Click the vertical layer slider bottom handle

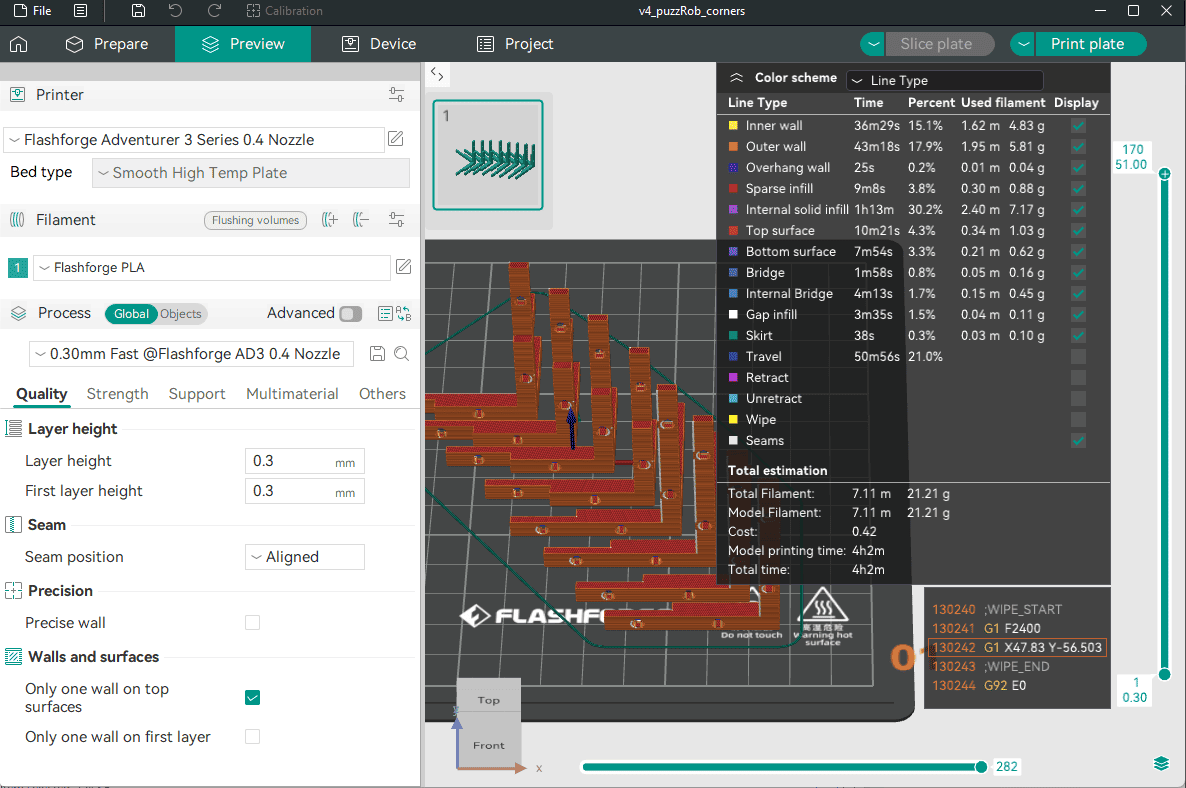pos(1165,674)
